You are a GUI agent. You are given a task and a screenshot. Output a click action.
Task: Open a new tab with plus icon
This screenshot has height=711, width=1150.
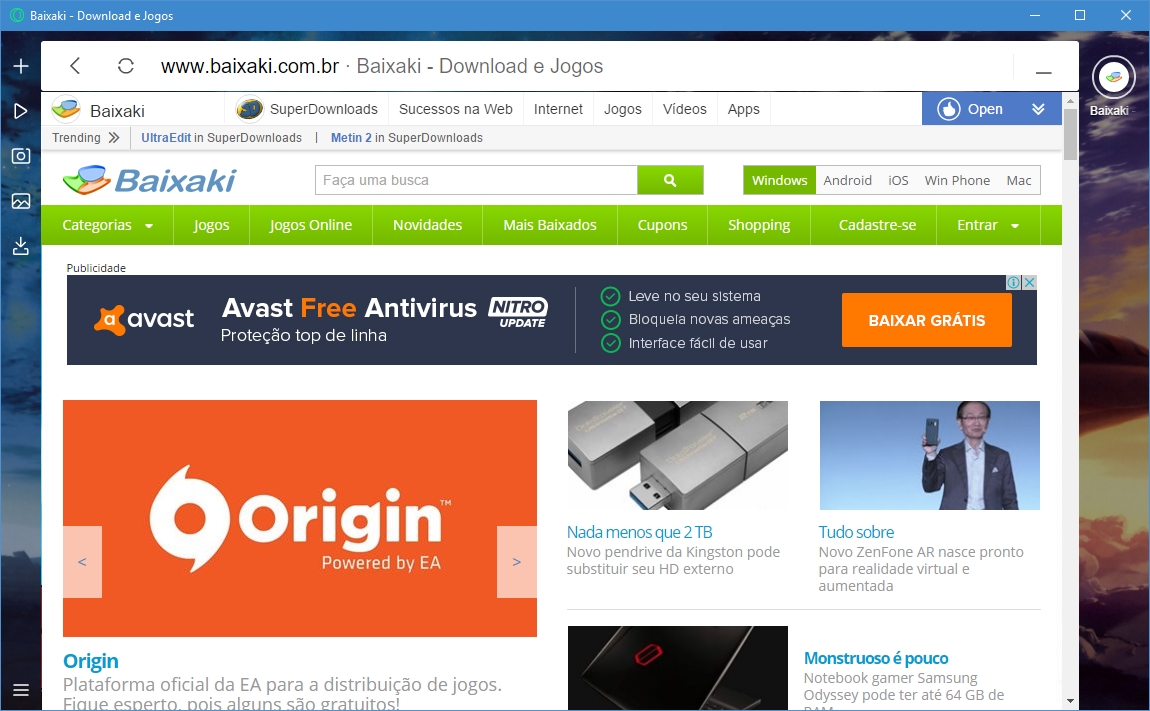click(x=21, y=66)
